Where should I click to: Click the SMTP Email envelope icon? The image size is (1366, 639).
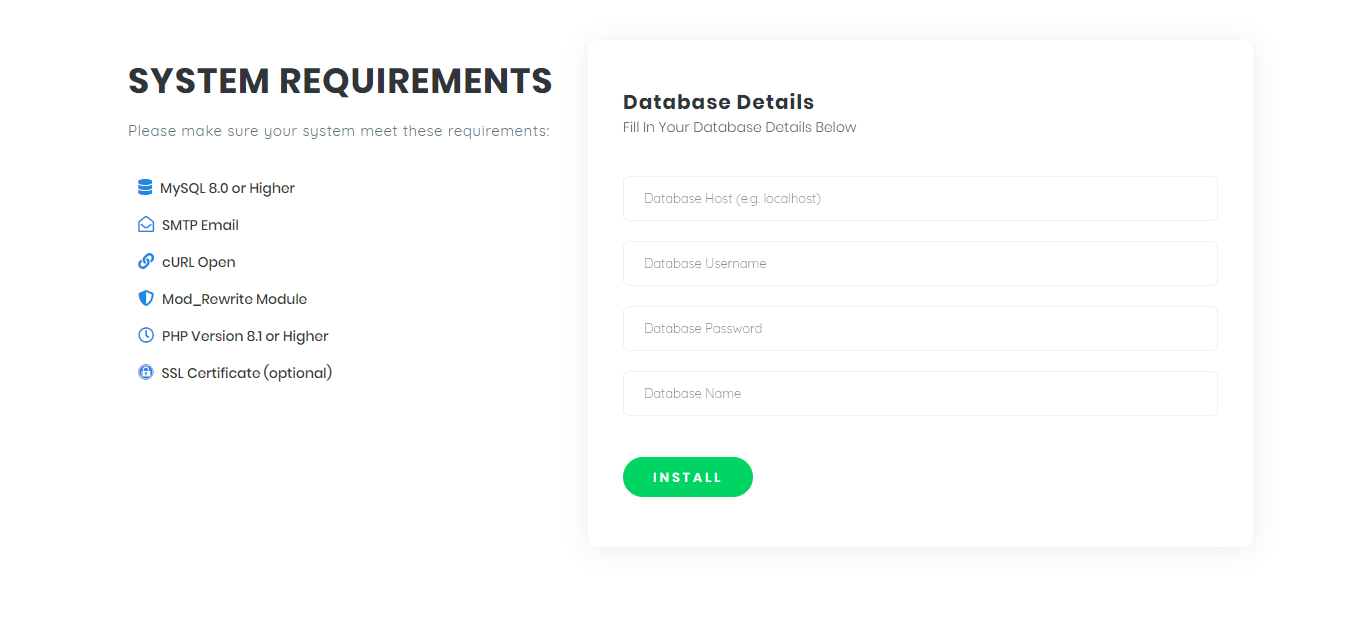point(146,224)
